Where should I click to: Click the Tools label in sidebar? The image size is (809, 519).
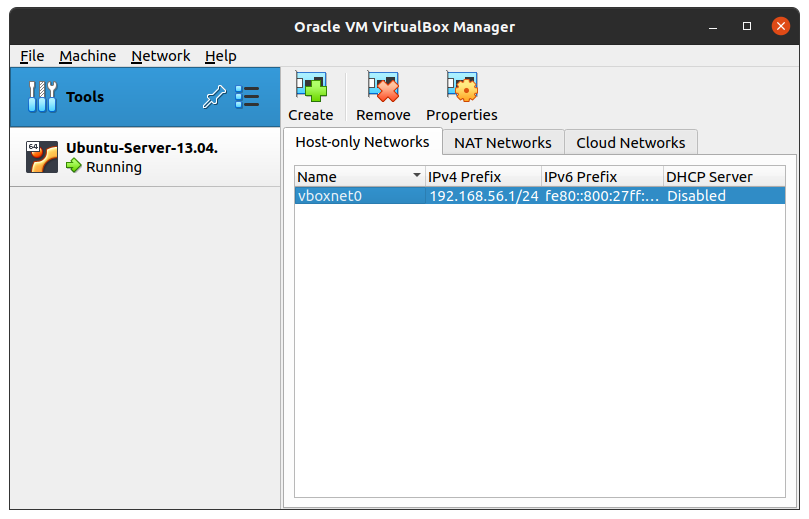coord(85,96)
